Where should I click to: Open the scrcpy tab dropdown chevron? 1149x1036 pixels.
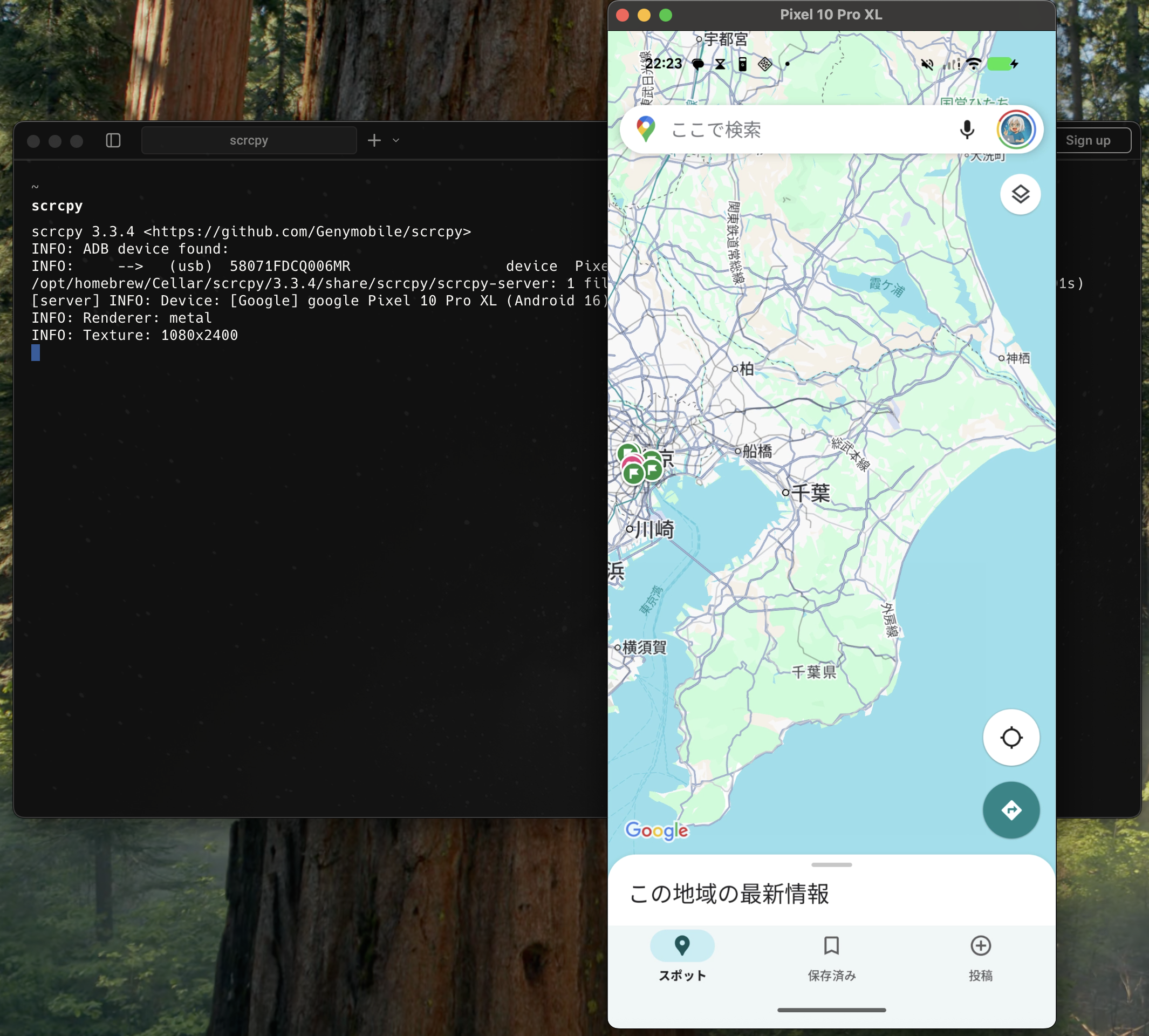point(395,140)
